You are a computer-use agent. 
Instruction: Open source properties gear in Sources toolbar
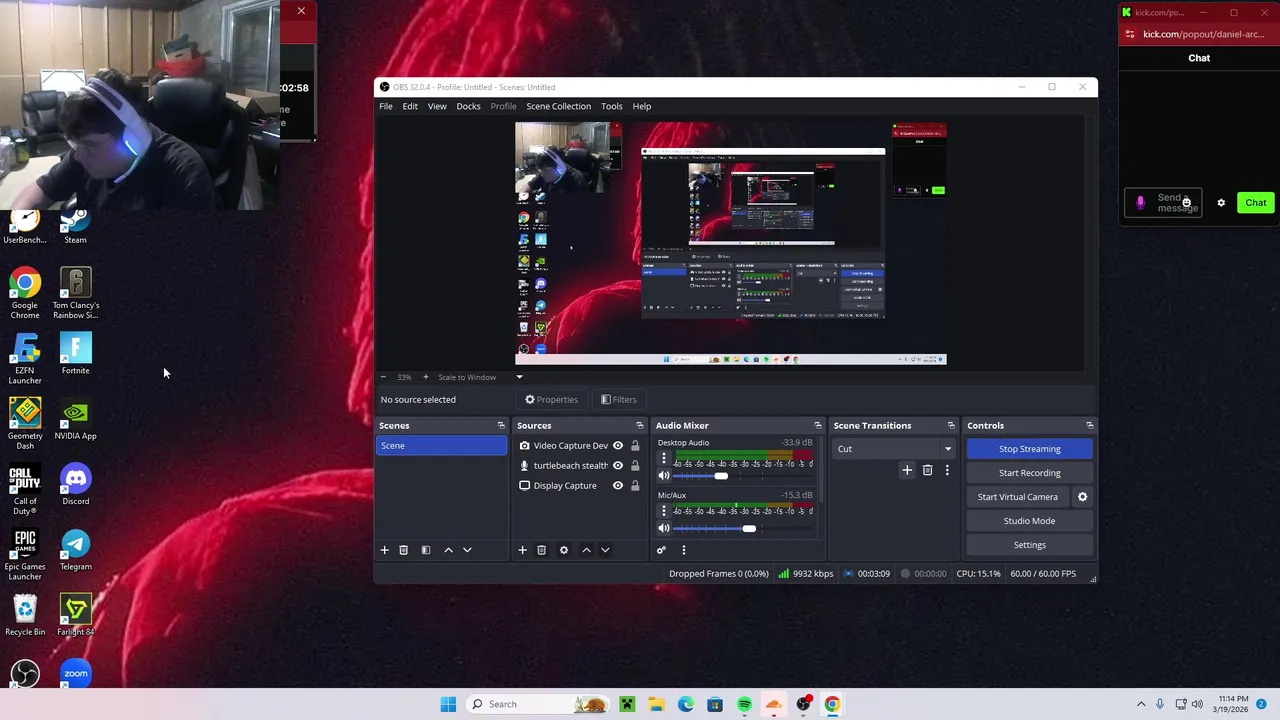[563, 550]
